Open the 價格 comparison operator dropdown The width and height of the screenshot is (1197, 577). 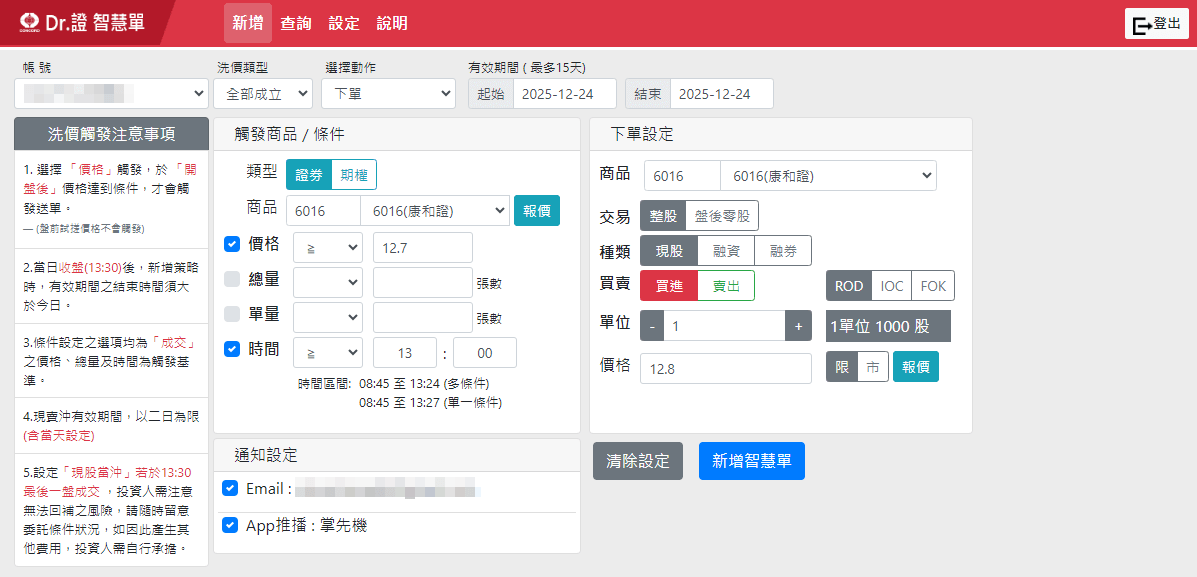tap(327, 247)
